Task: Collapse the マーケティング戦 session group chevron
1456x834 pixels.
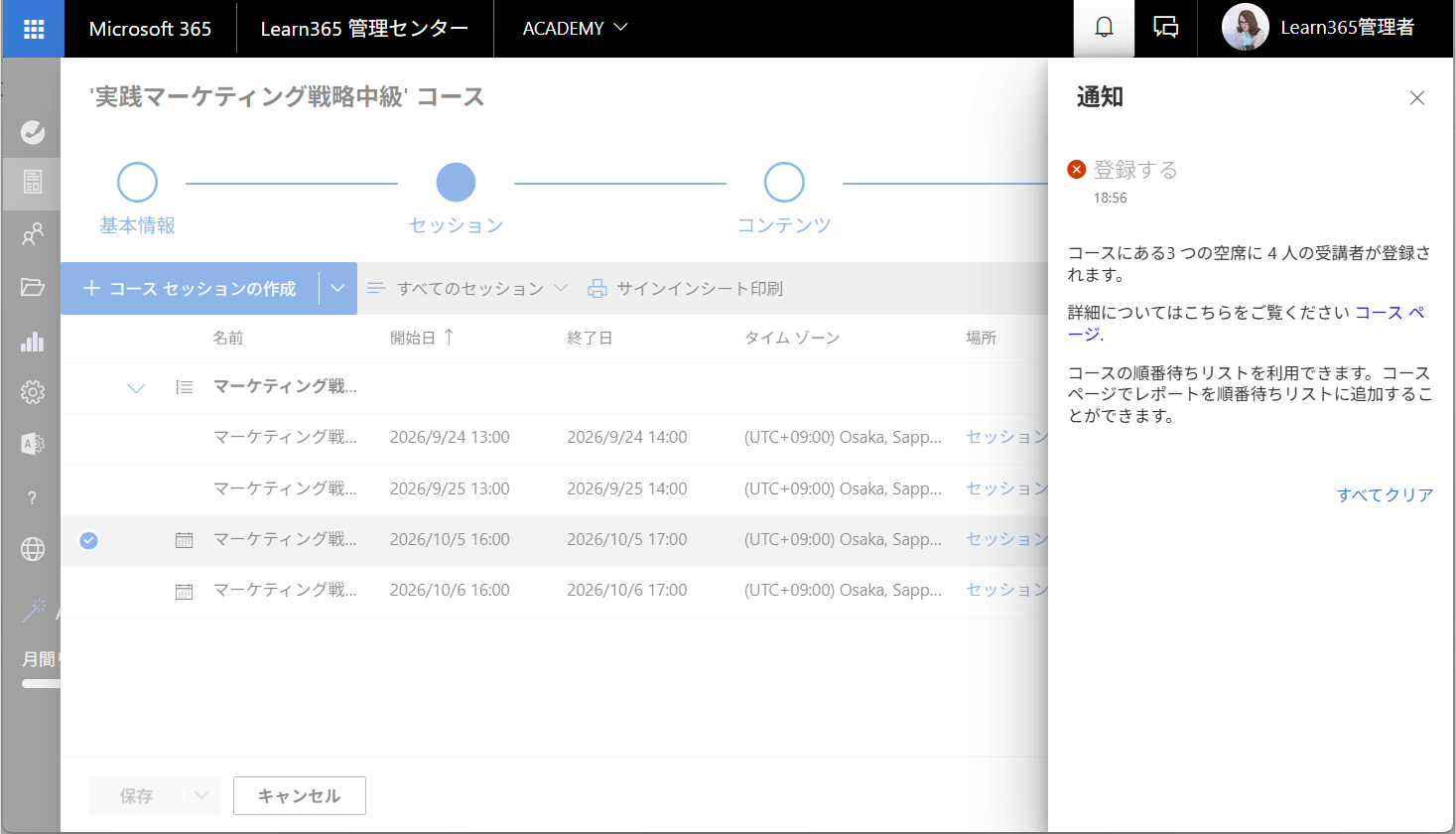Action: pyautogui.click(x=136, y=387)
